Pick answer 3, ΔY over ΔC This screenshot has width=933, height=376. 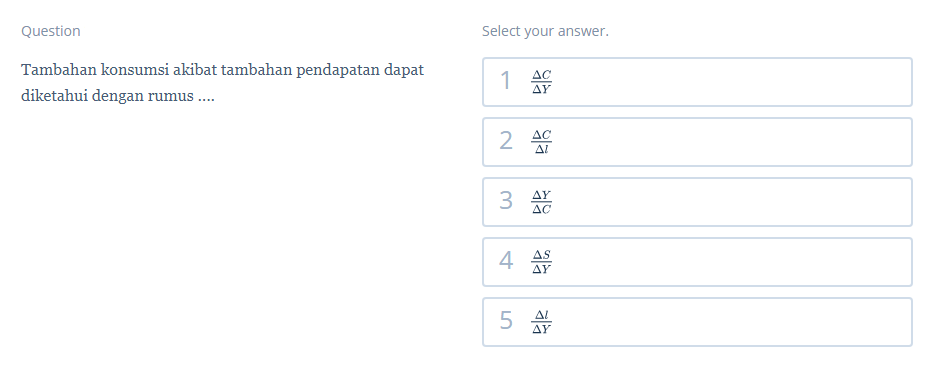point(697,202)
